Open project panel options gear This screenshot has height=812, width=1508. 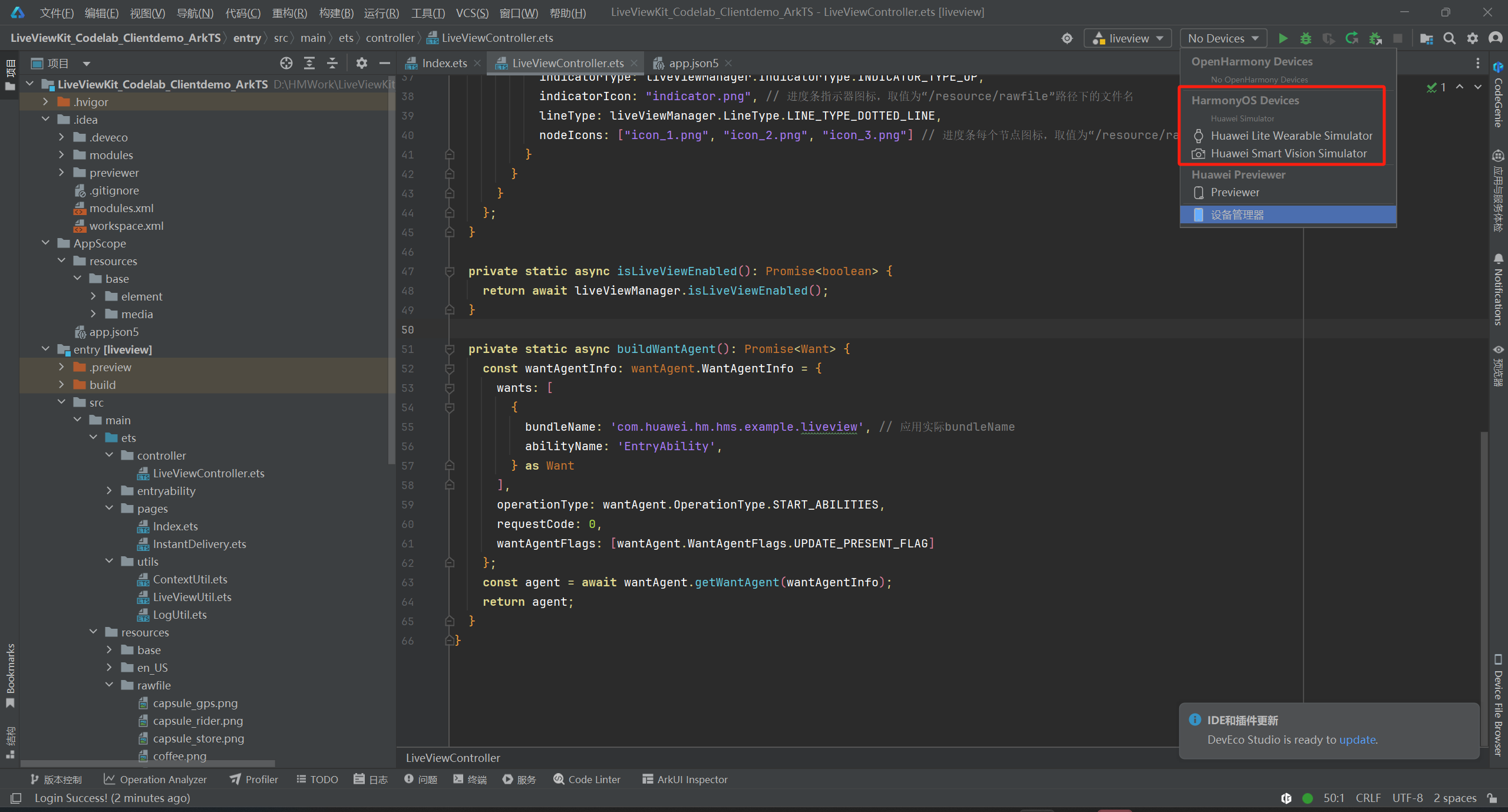coord(362,63)
